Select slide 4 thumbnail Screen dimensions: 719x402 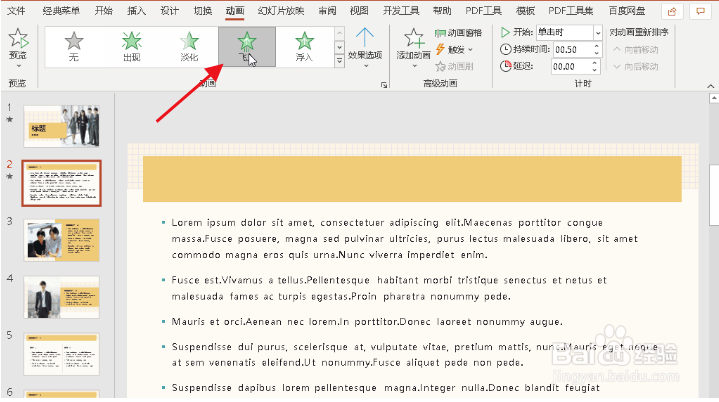pos(61,297)
